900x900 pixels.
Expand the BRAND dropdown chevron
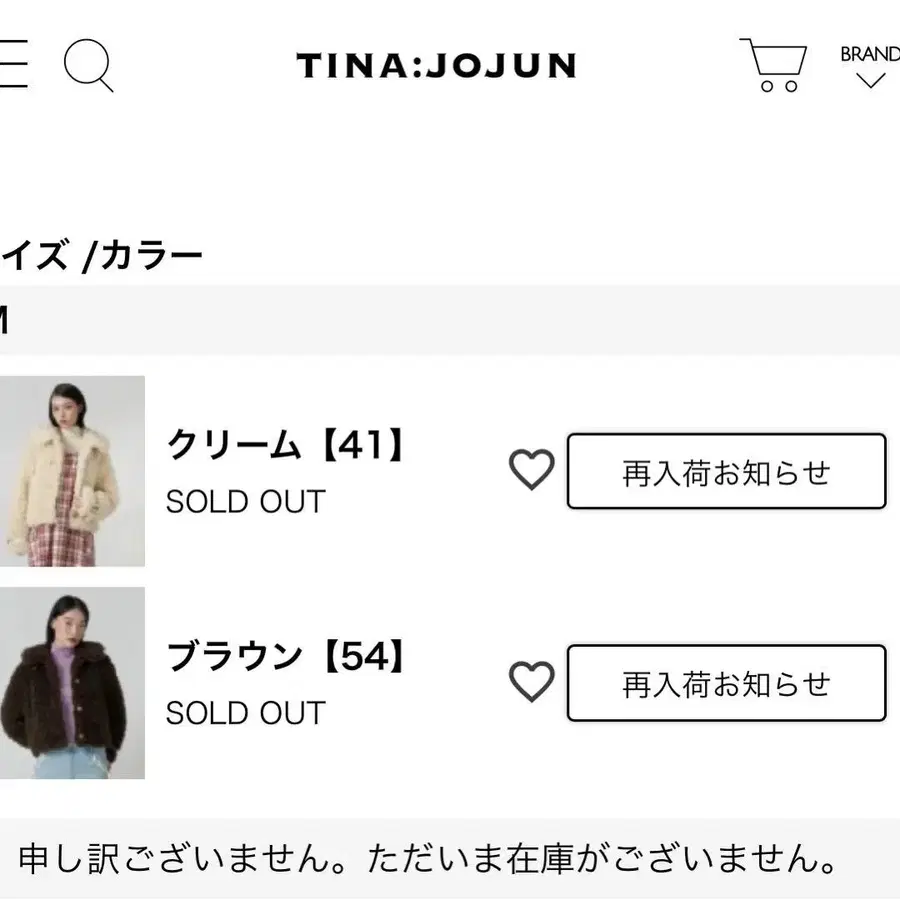coord(870,80)
